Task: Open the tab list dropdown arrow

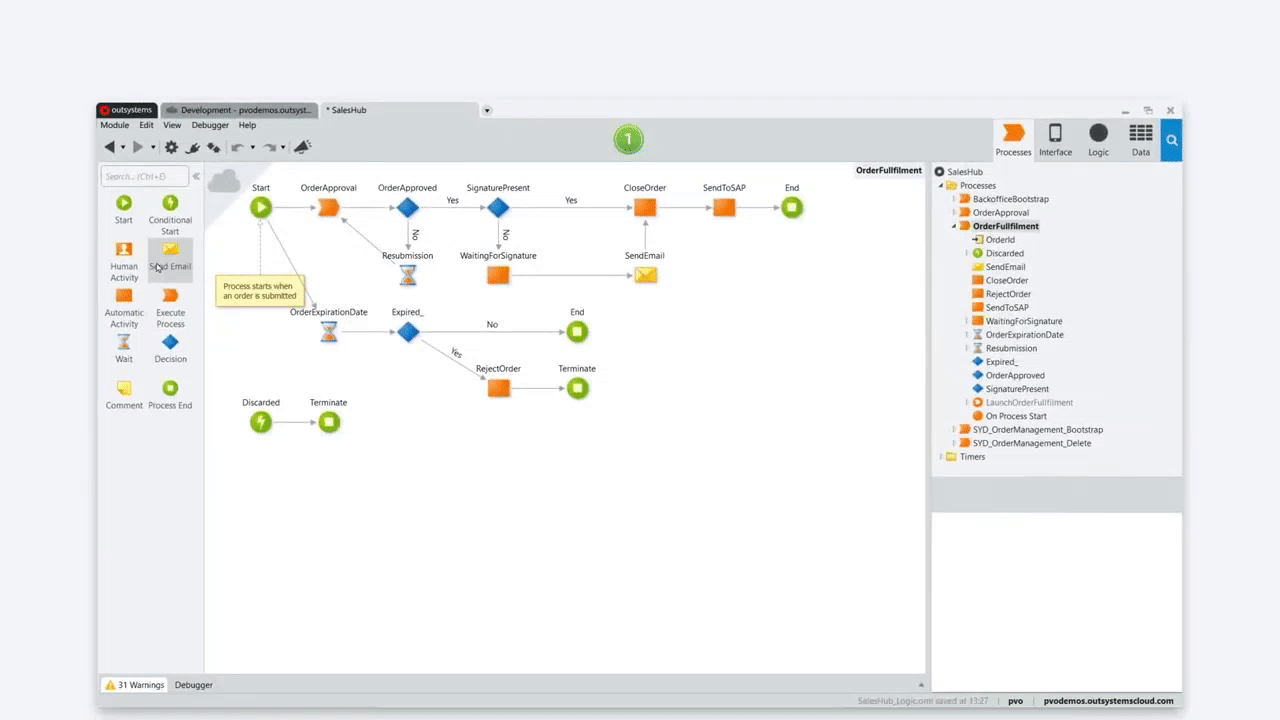Action: [487, 110]
